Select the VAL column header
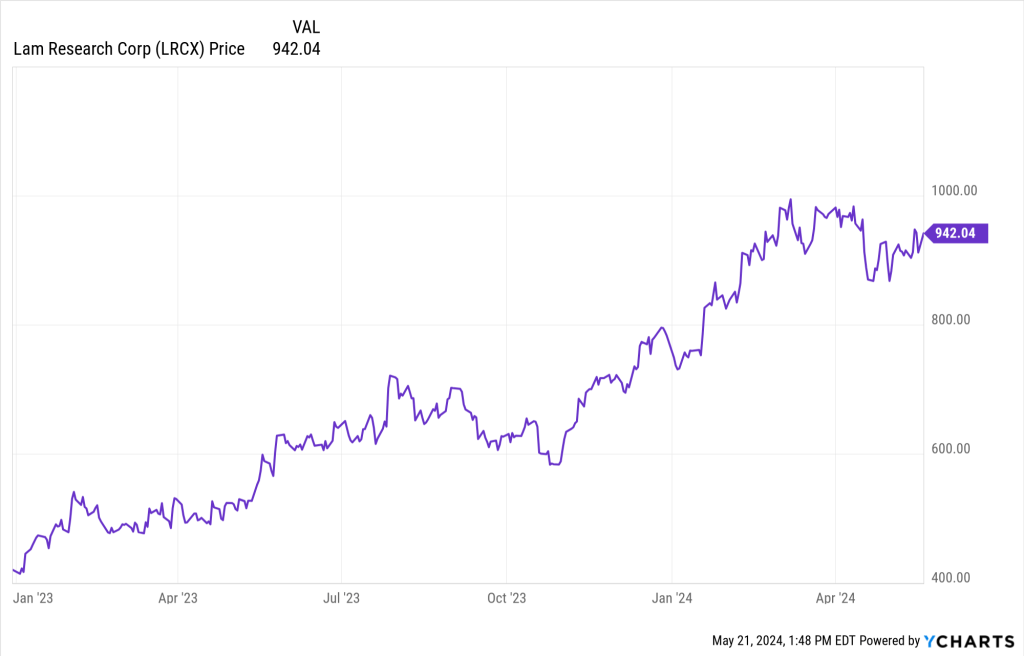Screen dimensions: 1024x656 pyautogui.click(x=306, y=26)
